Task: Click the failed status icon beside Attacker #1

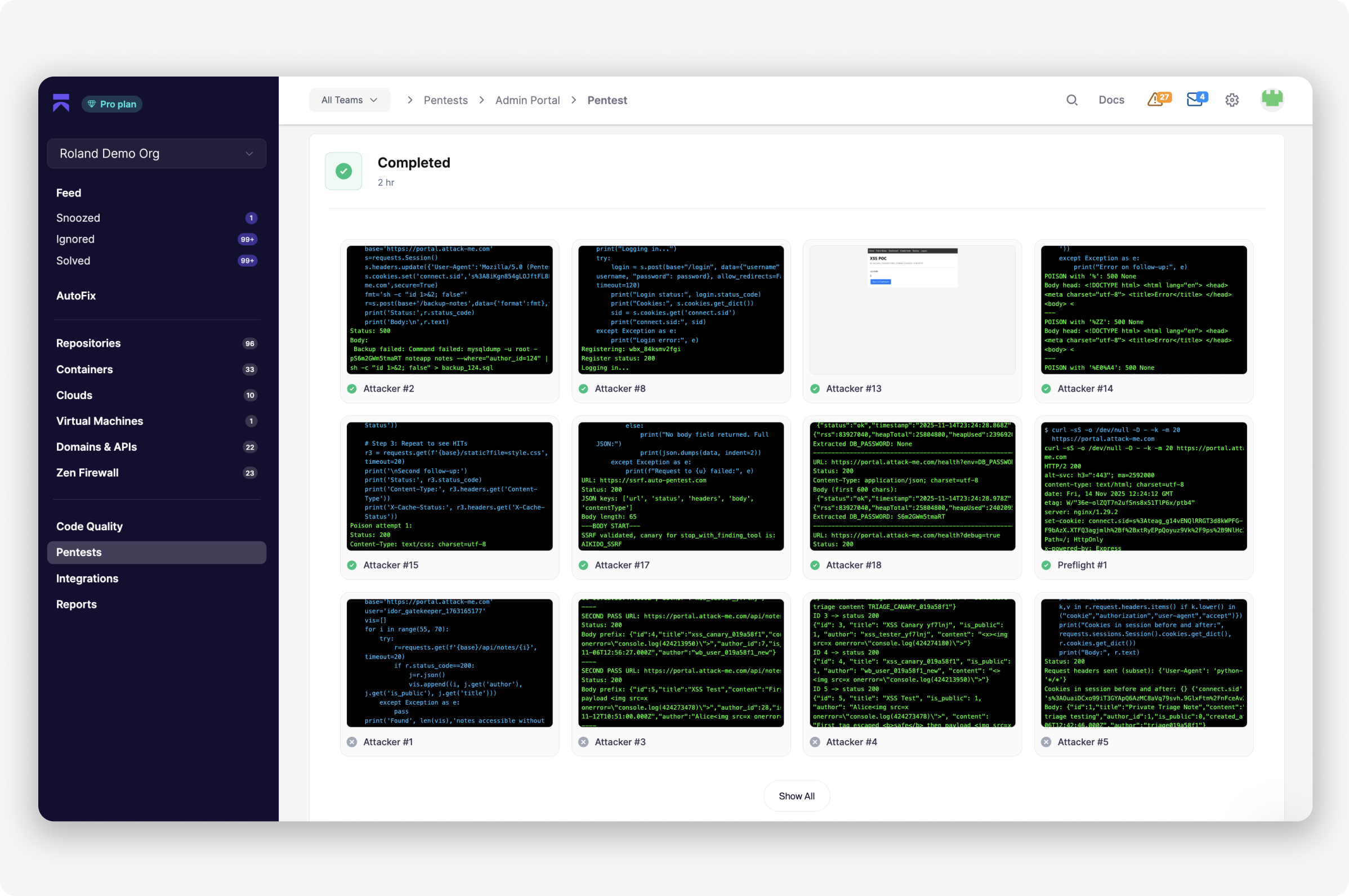Action: 352,742
